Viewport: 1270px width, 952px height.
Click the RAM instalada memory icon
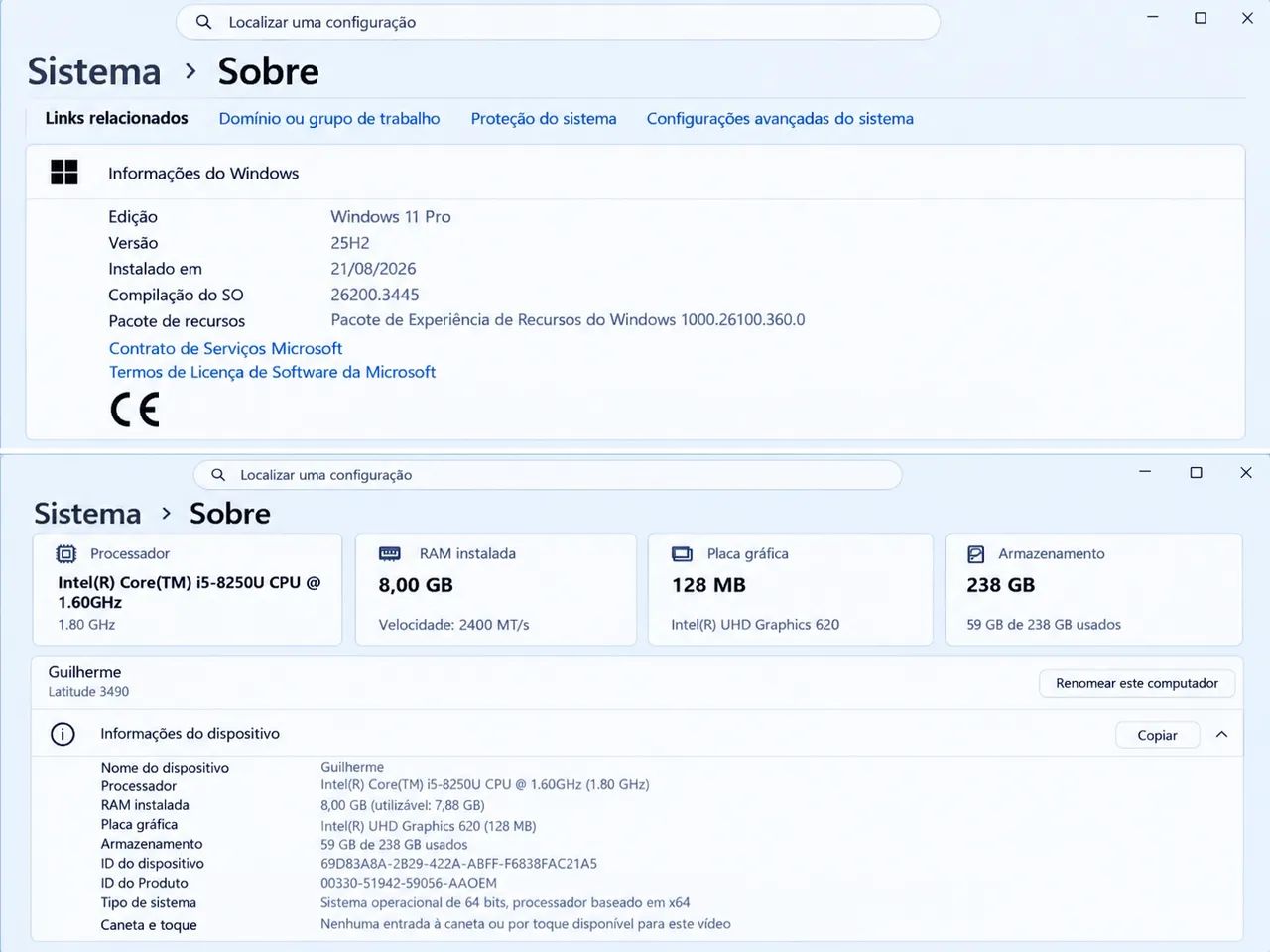390,554
